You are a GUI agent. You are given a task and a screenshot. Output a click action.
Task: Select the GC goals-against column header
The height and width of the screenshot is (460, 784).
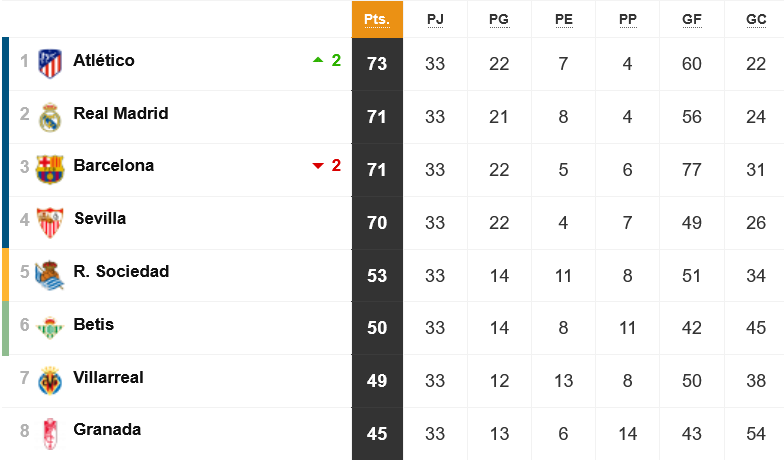(756, 20)
